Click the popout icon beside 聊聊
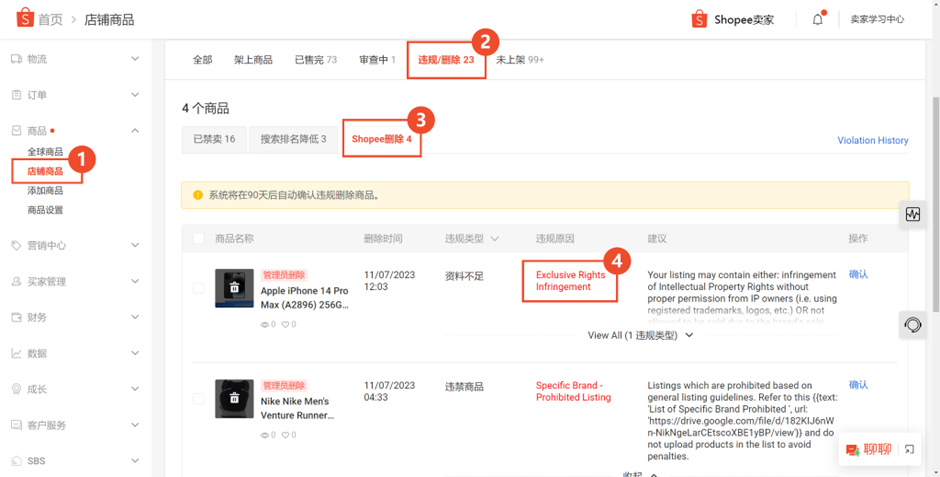Image resolution: width=940 pixels, height=477 pixels. click(x=909, y=449)
